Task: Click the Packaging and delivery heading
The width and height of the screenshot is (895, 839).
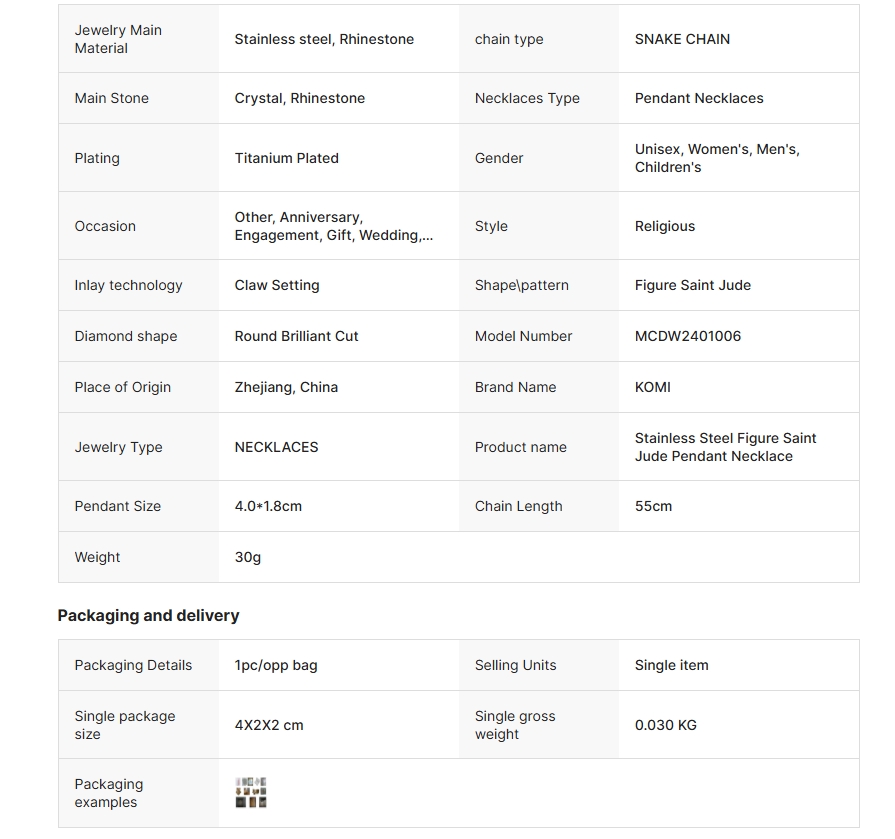Action: tap(148, 615)
